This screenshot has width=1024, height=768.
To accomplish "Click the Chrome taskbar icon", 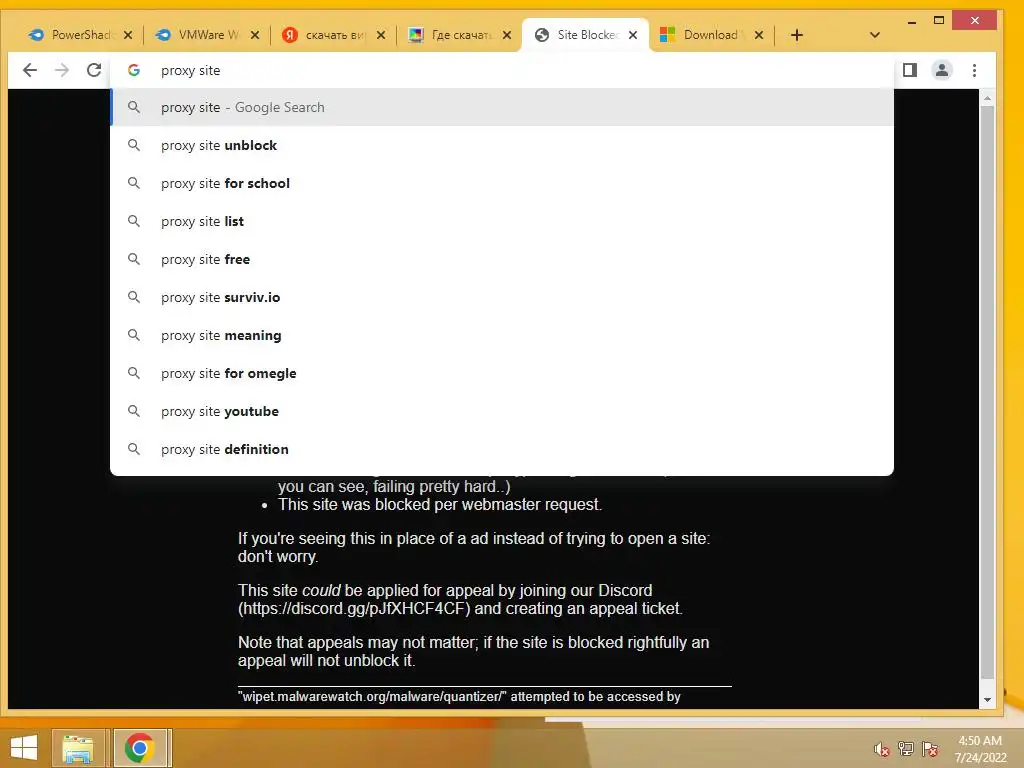I will 140,748.
